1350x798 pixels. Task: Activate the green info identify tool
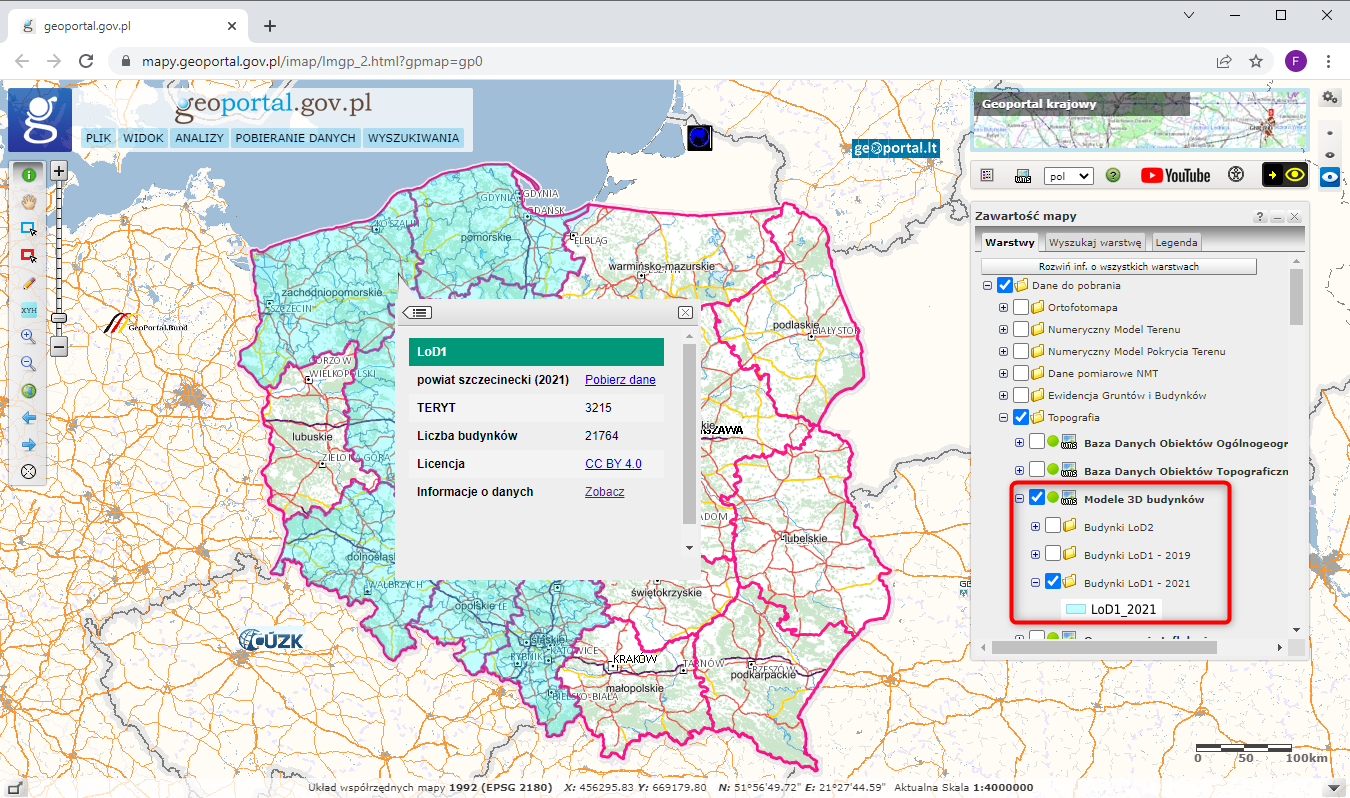coord(29,174)
